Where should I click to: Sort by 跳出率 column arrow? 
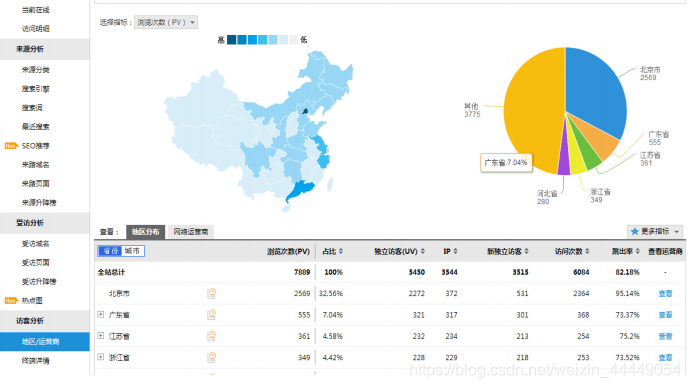click(637, 251)
